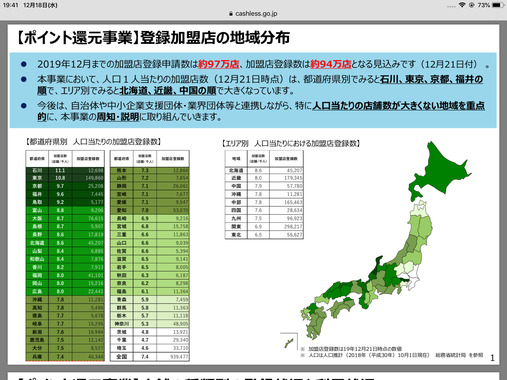Tap the 19:41 clock in status bar
This screenshot has width=507, height=380.
click(11, 5)
